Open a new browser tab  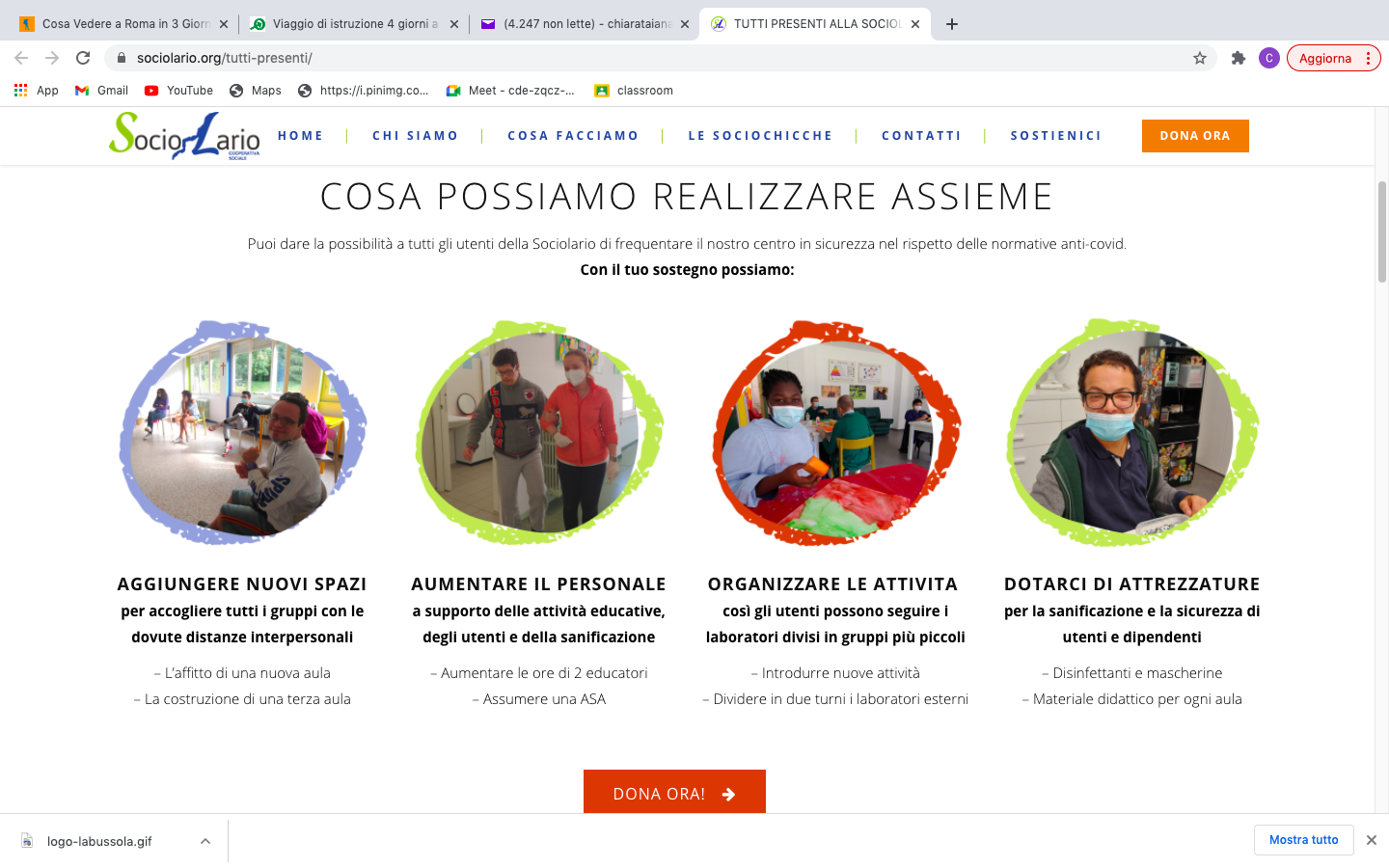952,24
